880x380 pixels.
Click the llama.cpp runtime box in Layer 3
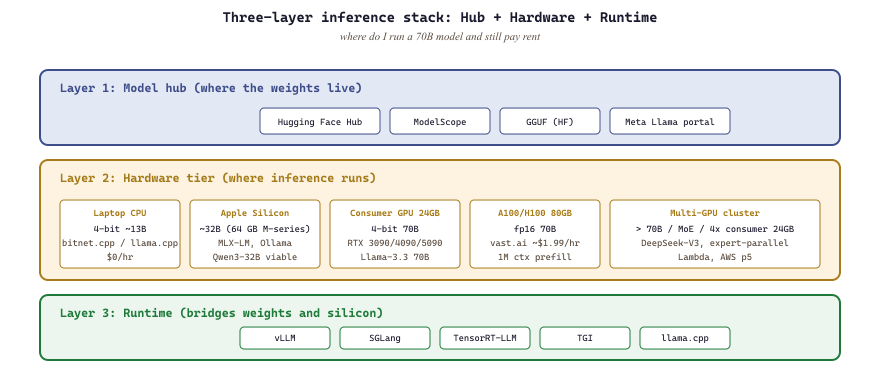click(x=685, y=338)
